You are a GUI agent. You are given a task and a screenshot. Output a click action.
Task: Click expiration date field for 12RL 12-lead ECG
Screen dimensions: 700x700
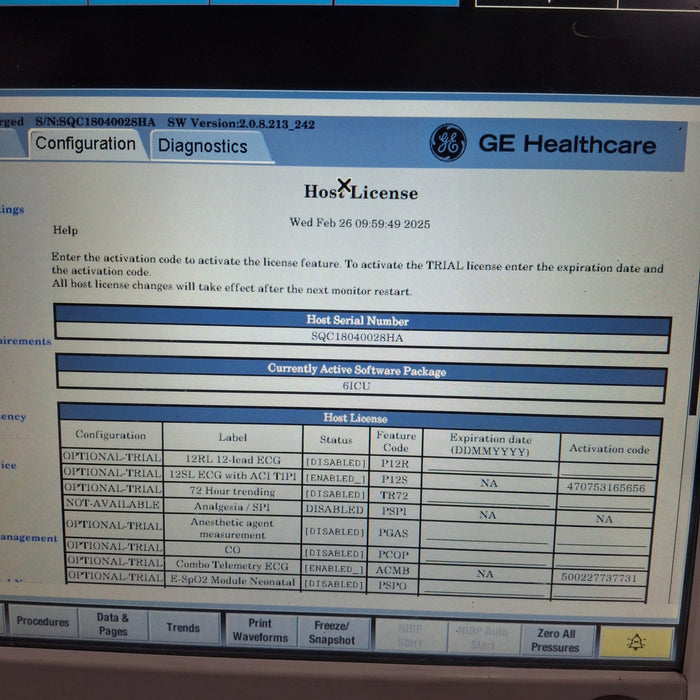(490, 466)
